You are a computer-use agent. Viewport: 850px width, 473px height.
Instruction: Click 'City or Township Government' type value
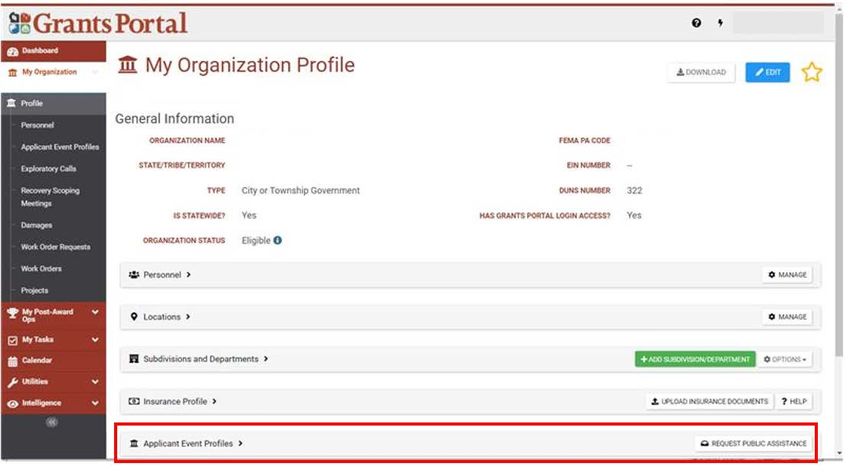(301, 190)
